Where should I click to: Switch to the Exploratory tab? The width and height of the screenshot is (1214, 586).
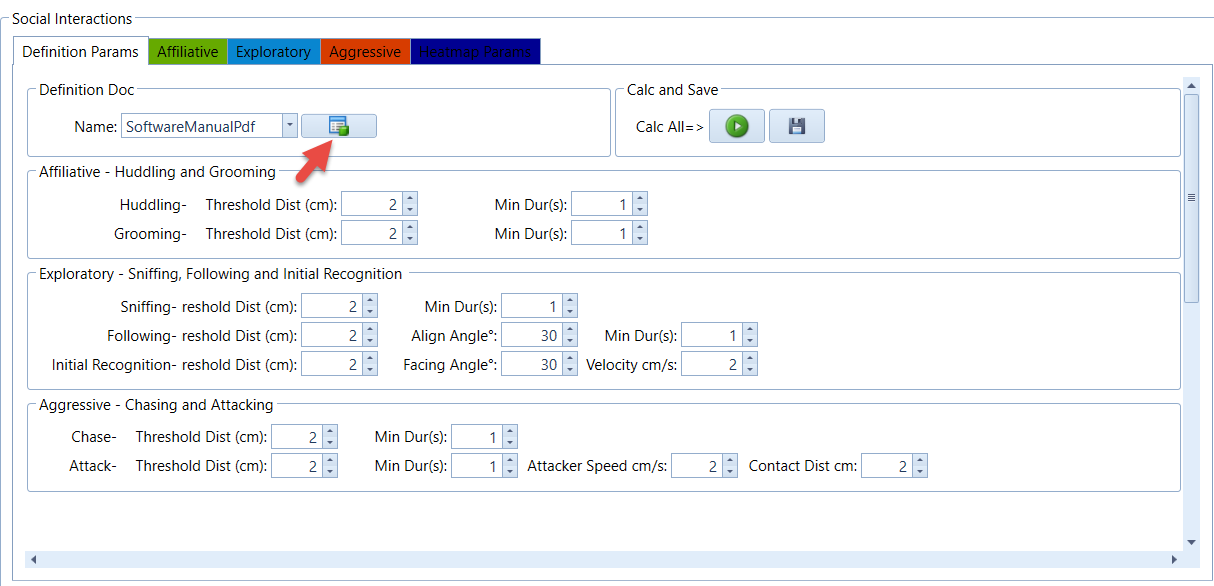273,52
